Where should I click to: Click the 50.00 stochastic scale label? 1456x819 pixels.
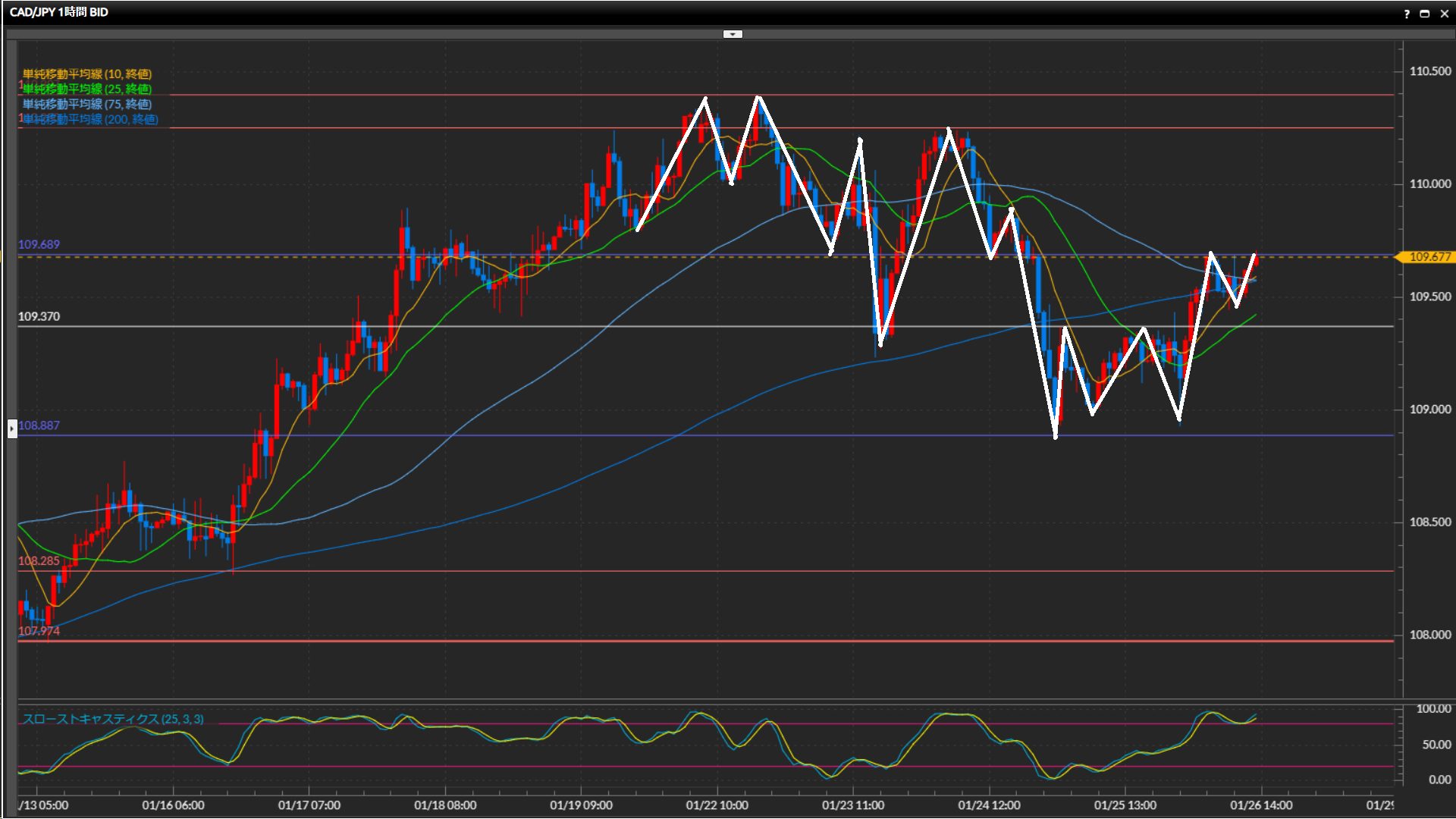1436,745
